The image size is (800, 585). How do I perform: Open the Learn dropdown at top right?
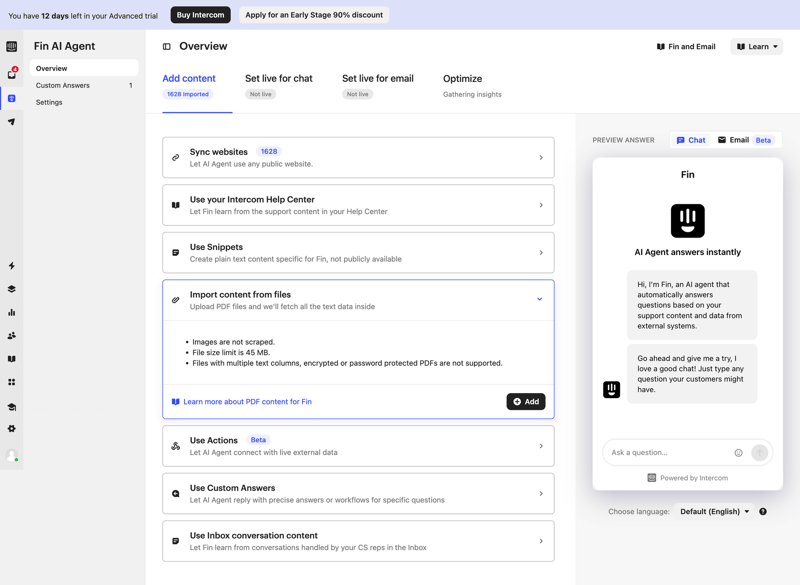[756, 45]
